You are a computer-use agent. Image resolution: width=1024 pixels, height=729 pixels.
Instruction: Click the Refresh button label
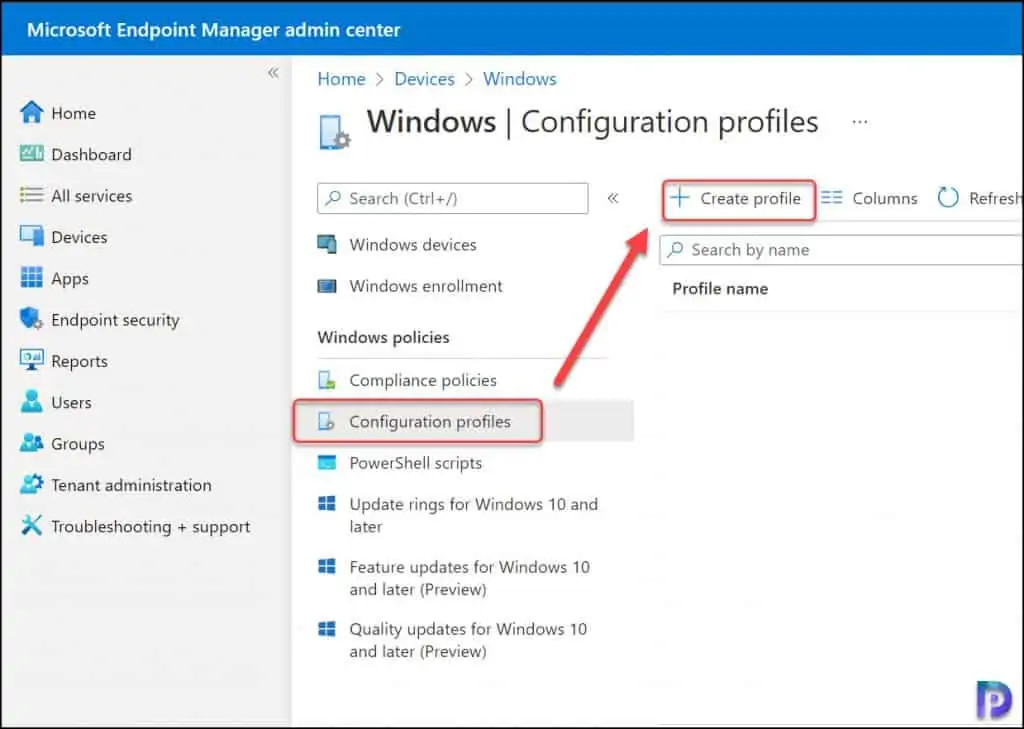[995, 198]
